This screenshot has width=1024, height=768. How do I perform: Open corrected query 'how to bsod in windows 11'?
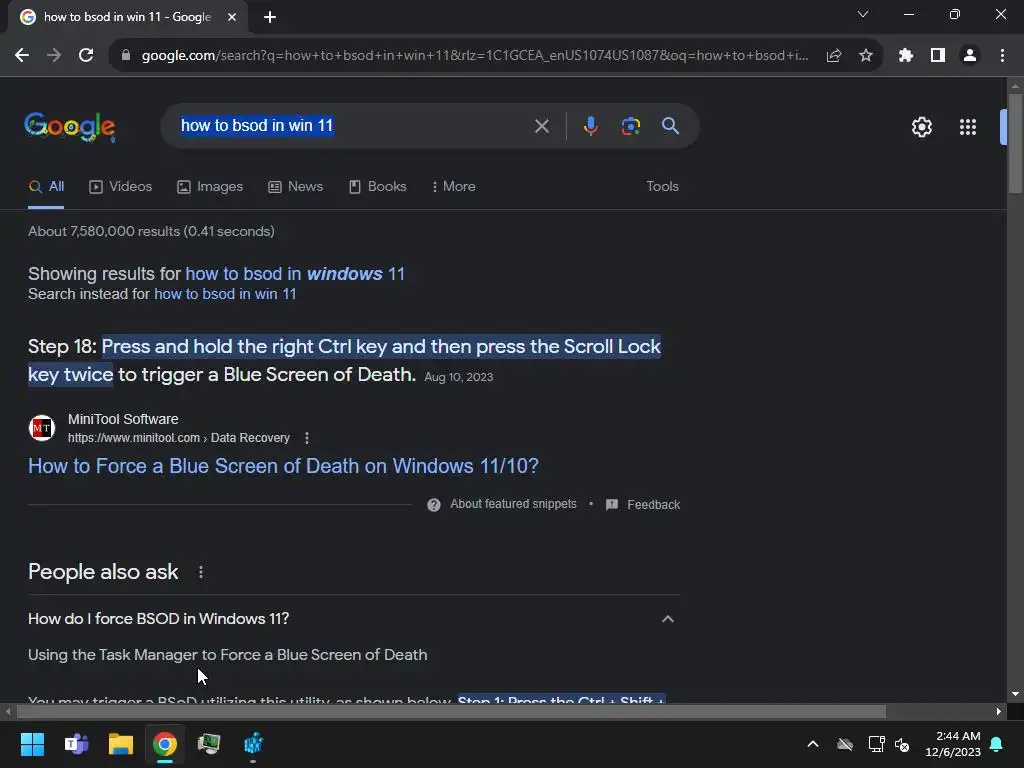tap(295, 274)
